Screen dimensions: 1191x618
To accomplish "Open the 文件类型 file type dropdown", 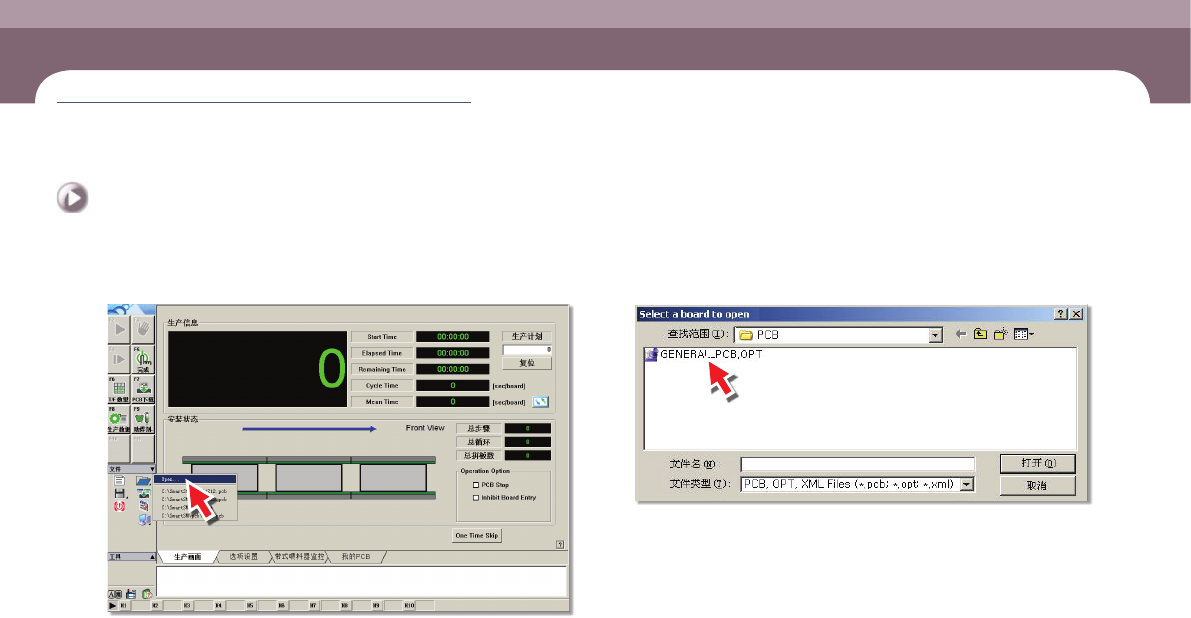I will point(967,484).
